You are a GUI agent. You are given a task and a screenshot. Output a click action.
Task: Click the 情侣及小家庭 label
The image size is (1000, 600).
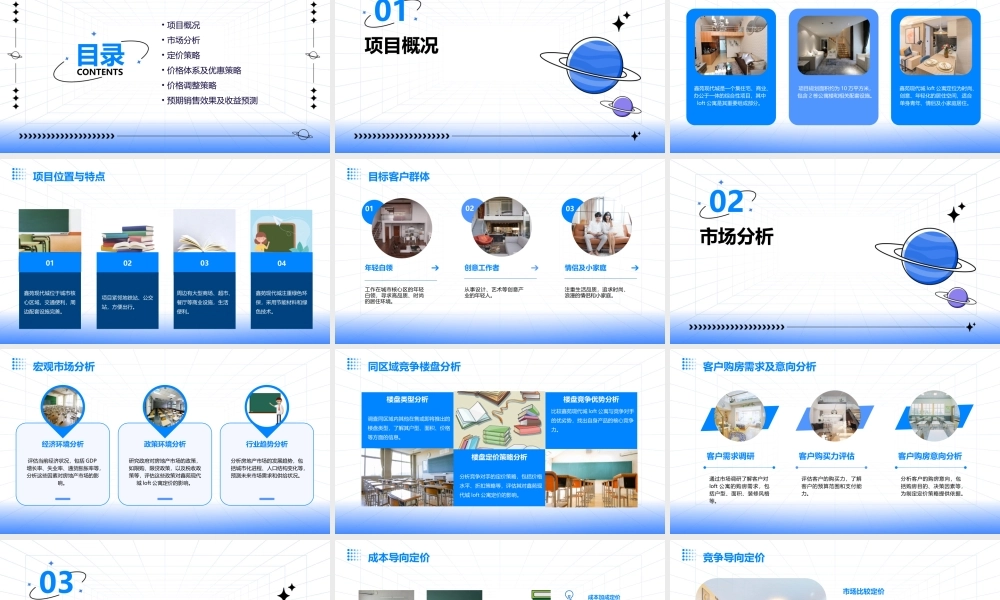[585, 268]
